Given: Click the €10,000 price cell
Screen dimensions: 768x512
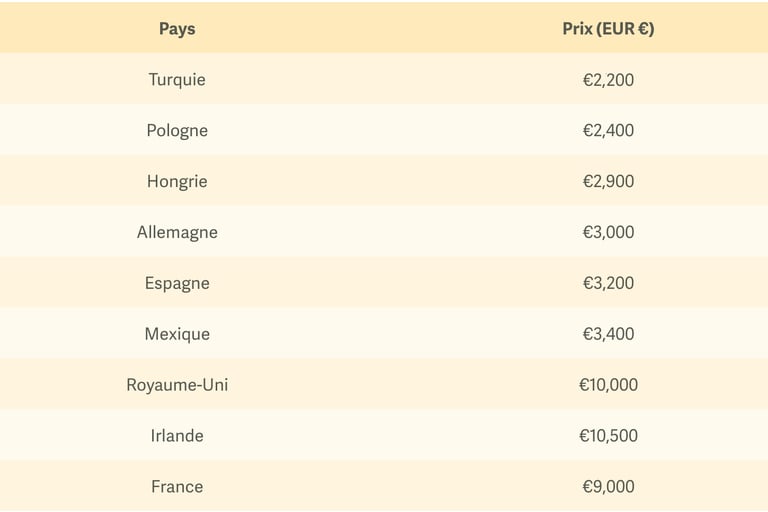Looking at the screenshot, I should (608, 385).
